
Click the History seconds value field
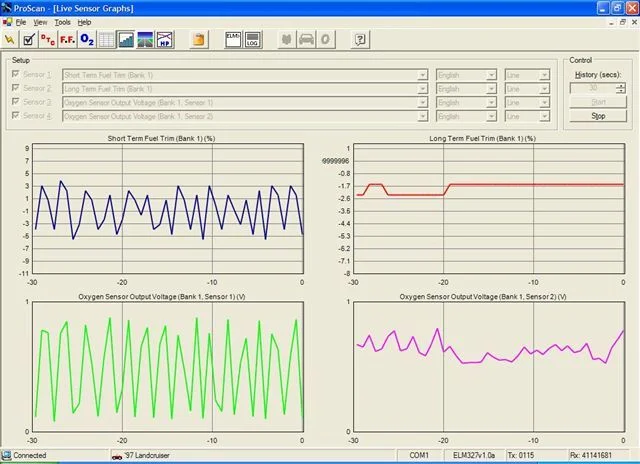(x=593, y=88)
